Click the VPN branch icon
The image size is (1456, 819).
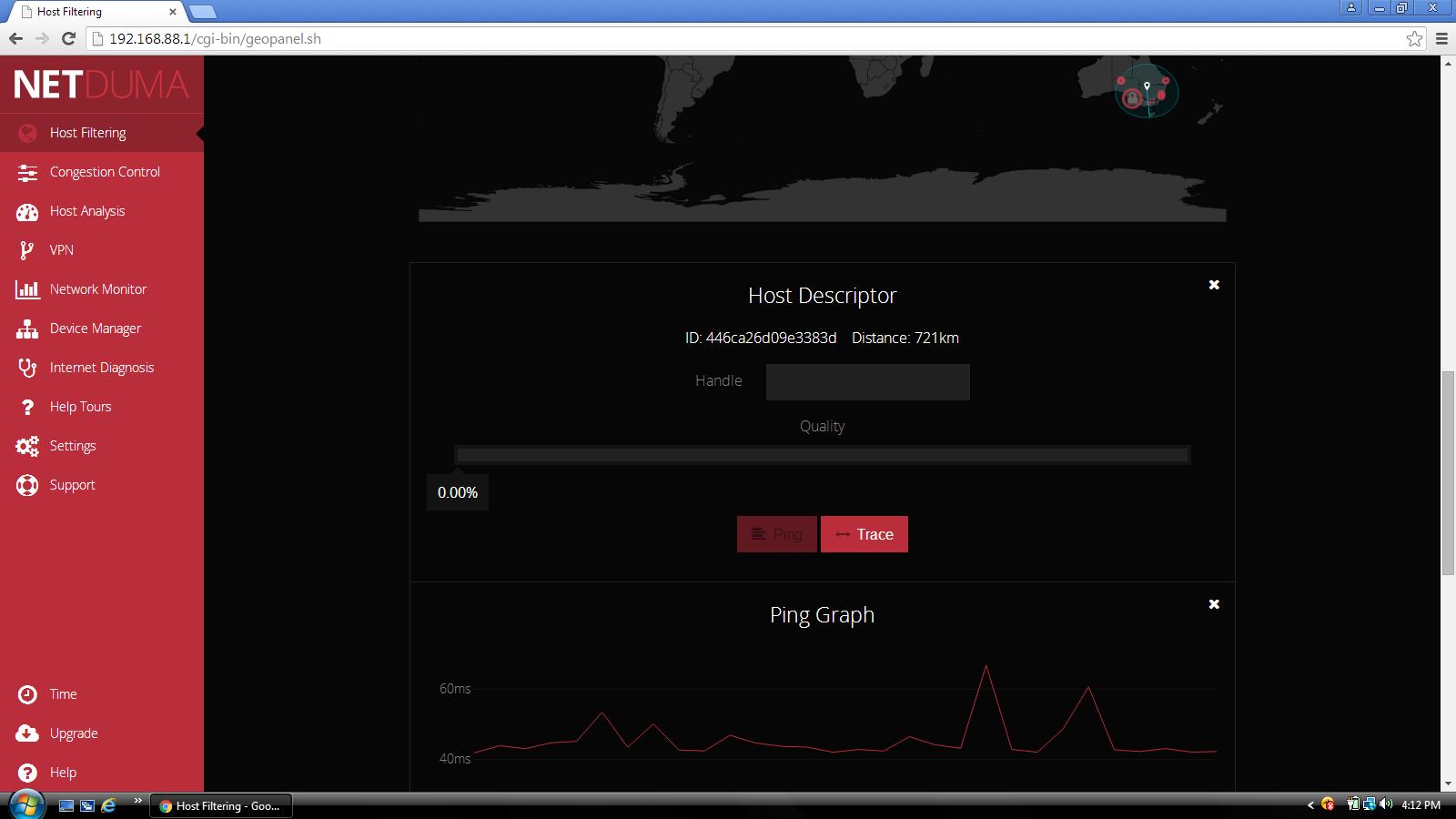pos(27,250)
